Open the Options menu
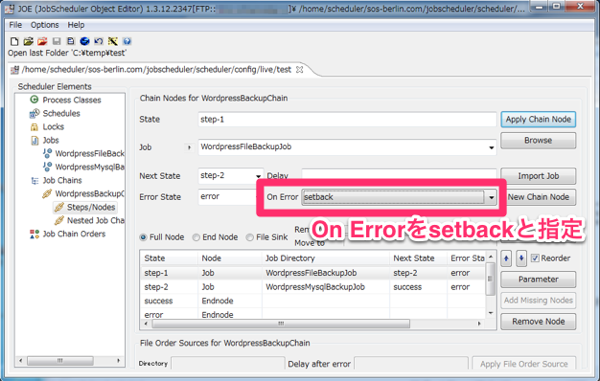The width and height of the screenshot is (600, 381). coord(45,25)
